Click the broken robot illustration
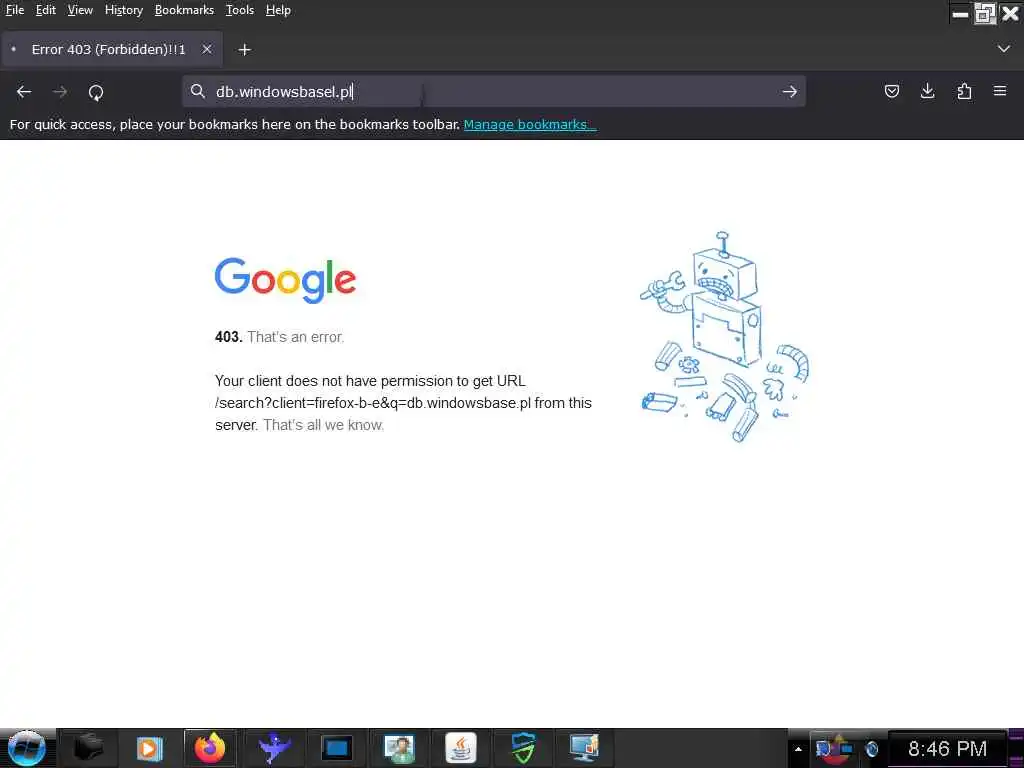The width and height of the screenshot is (1024, 768). 725,337
